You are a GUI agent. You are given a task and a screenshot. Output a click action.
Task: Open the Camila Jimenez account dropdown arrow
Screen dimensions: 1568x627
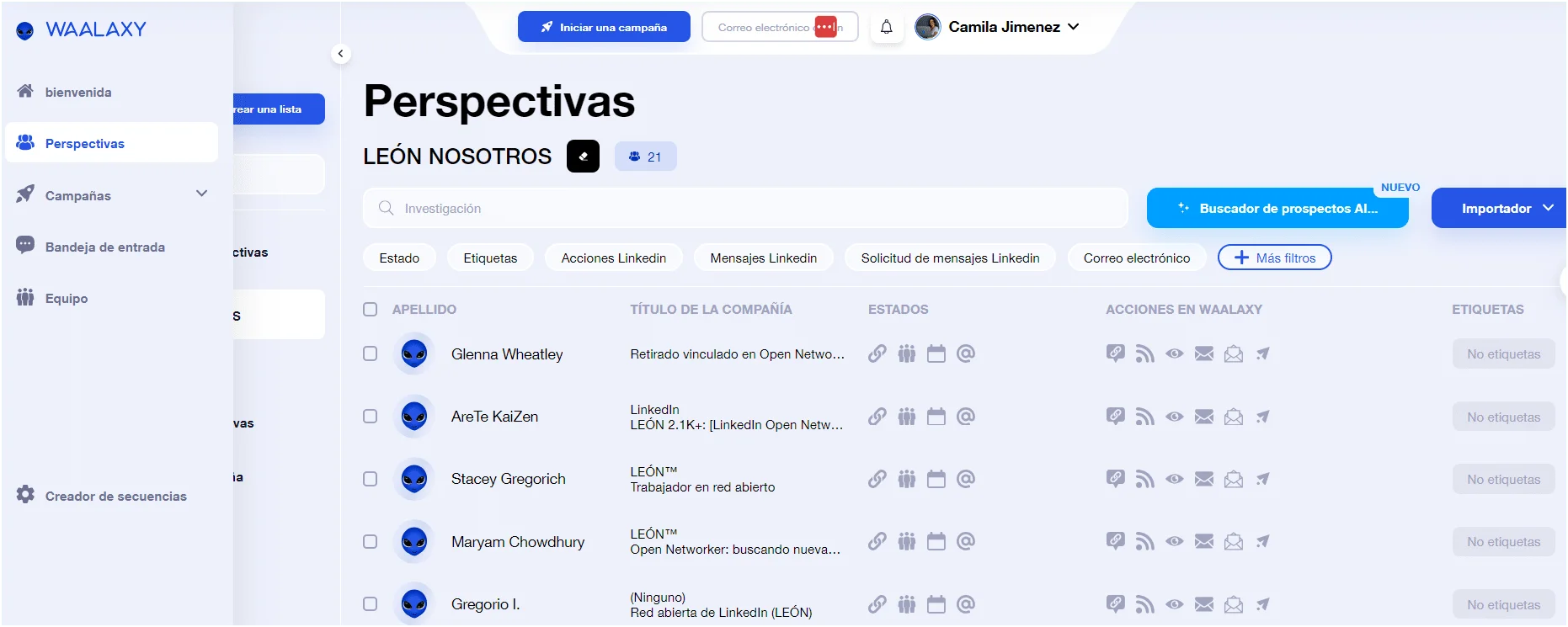(1074, 27)
